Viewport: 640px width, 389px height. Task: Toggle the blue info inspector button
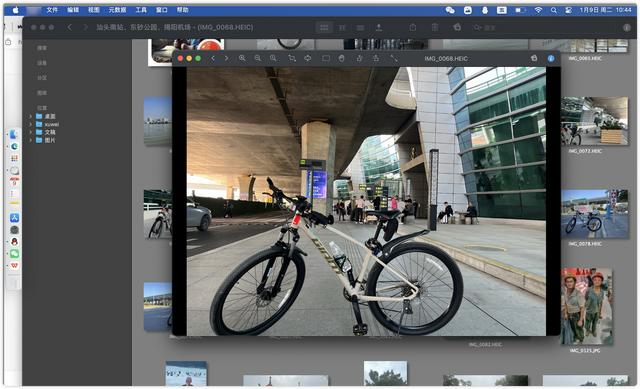point(551,58)
